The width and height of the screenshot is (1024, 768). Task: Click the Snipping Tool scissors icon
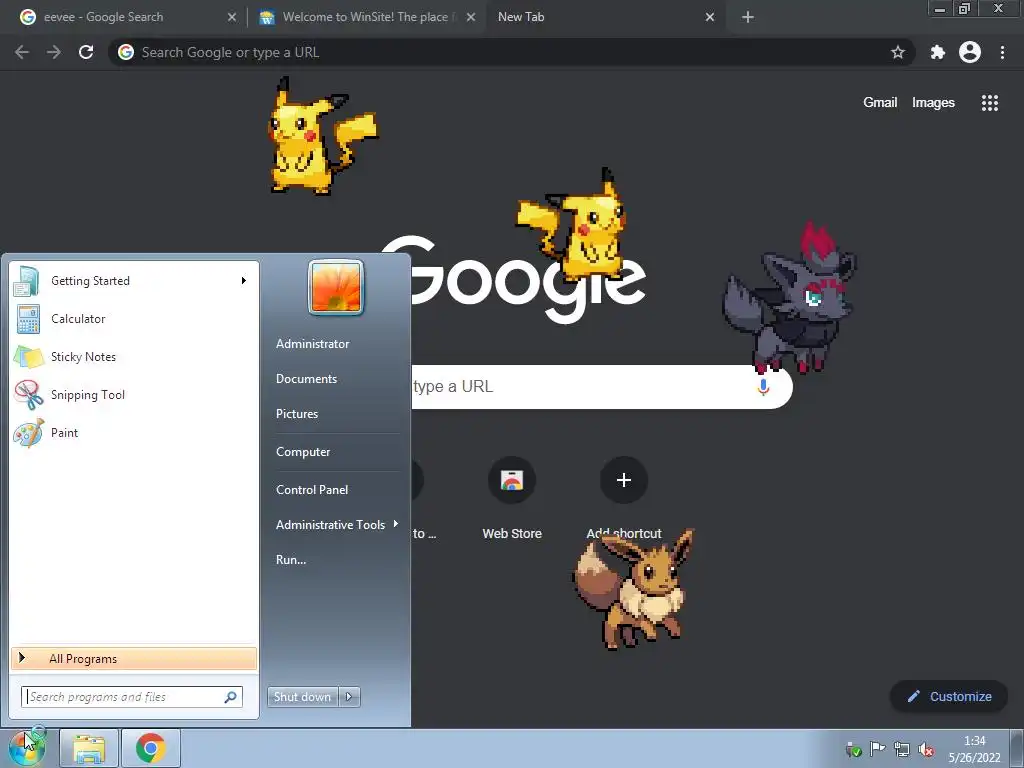click(x=29, y=394)
